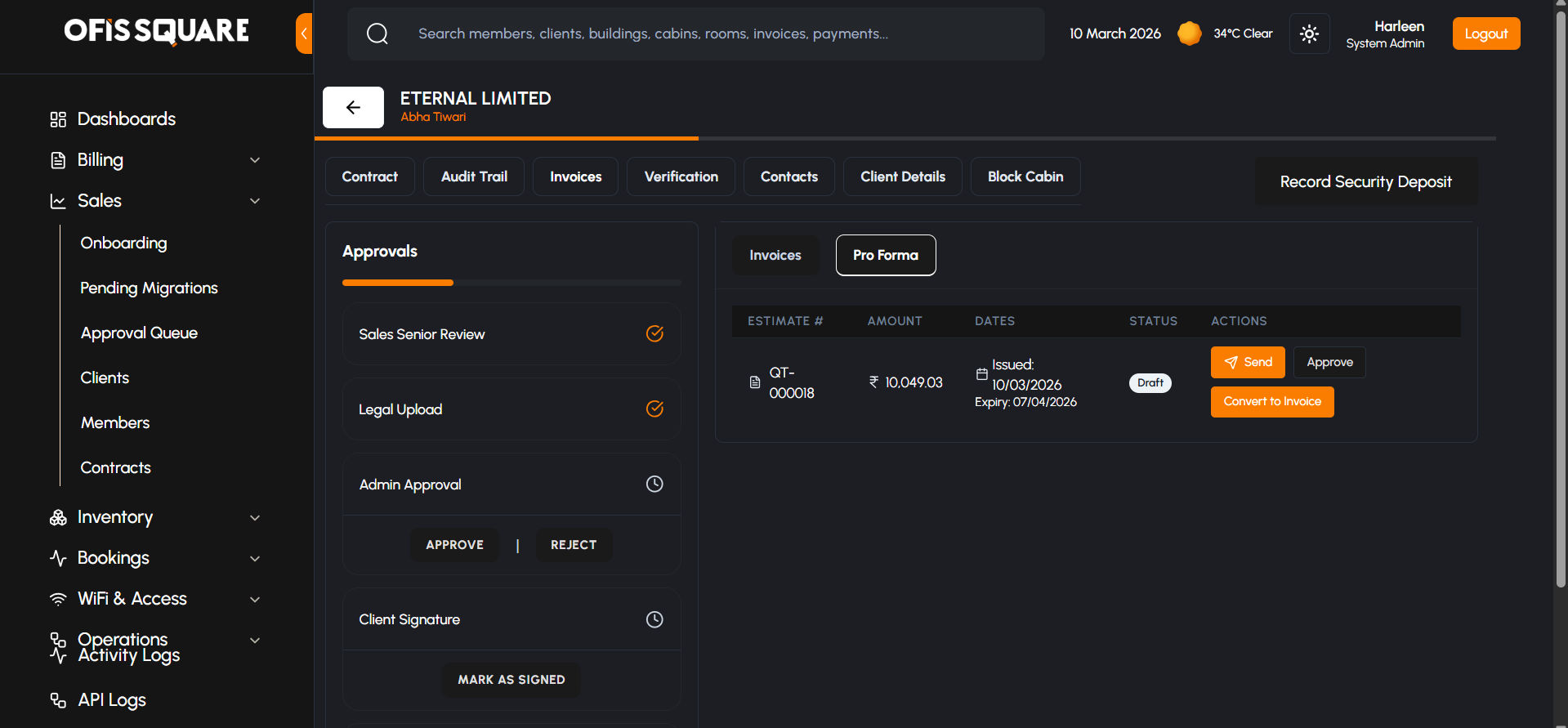1568x728 pixels.
Task: Click Convert to Invoice button
Action: pyautogui.click(x=1271, y=401)
